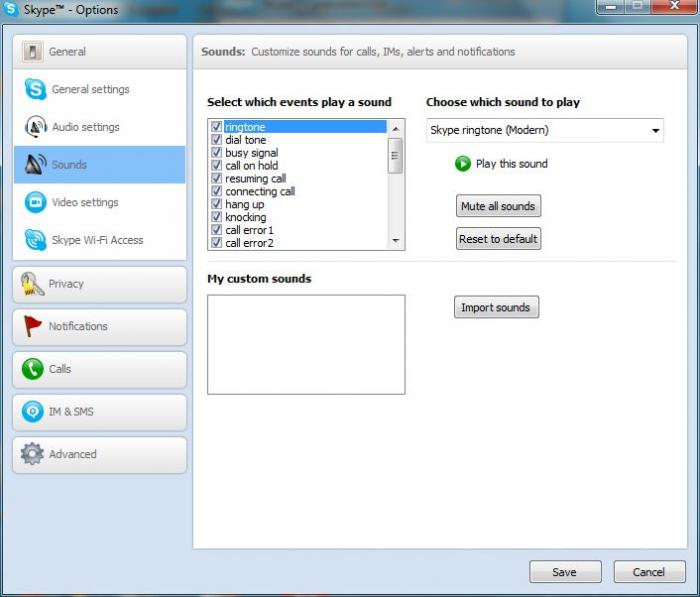This screenshot has width=700, height=597.
Task: Click the Skype logo in the title bar
Action: (10, 8)
